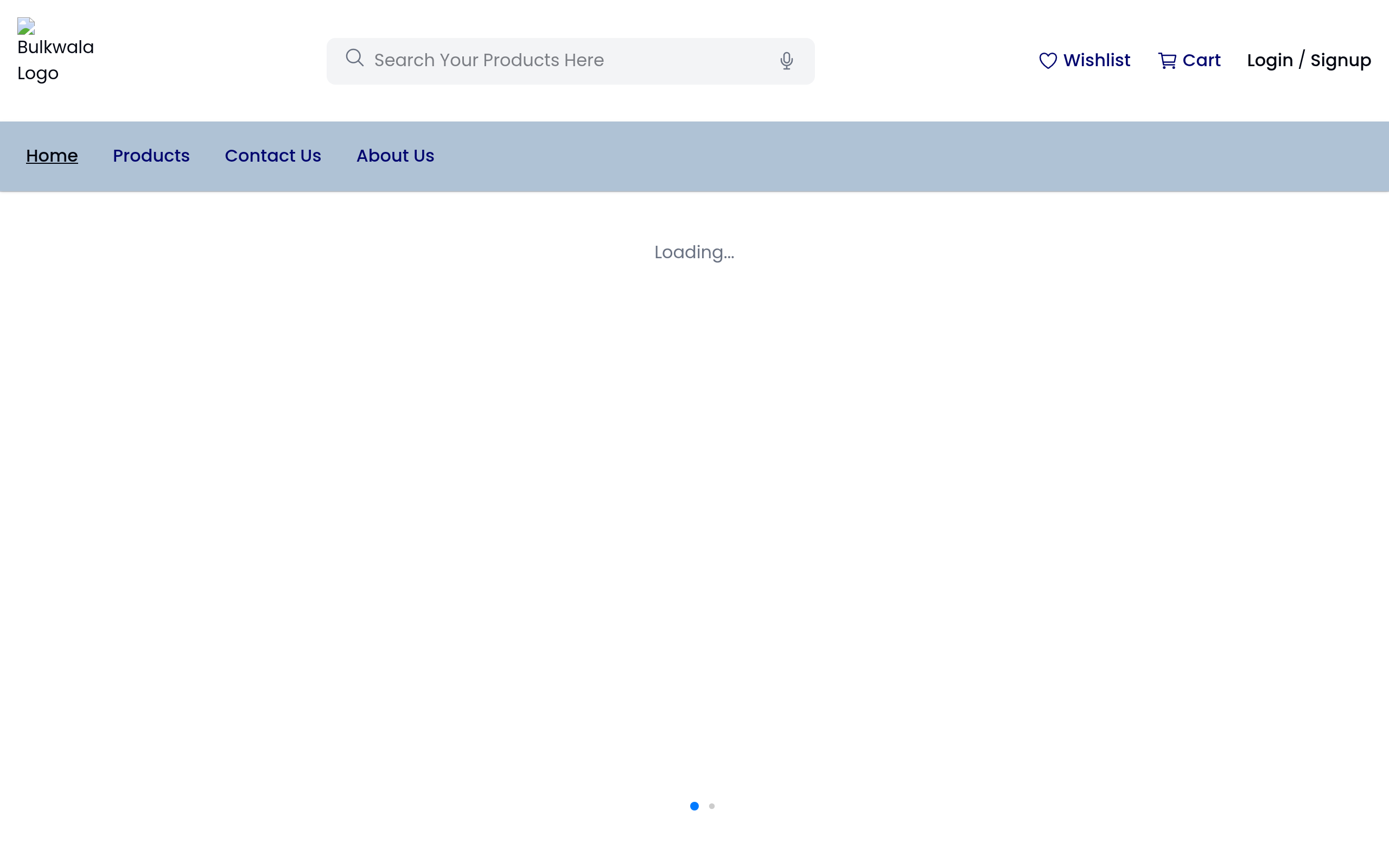Click the heart icon next to Wishlist
Viewport: 1389px width, 868px height.
pos(1048,60)
